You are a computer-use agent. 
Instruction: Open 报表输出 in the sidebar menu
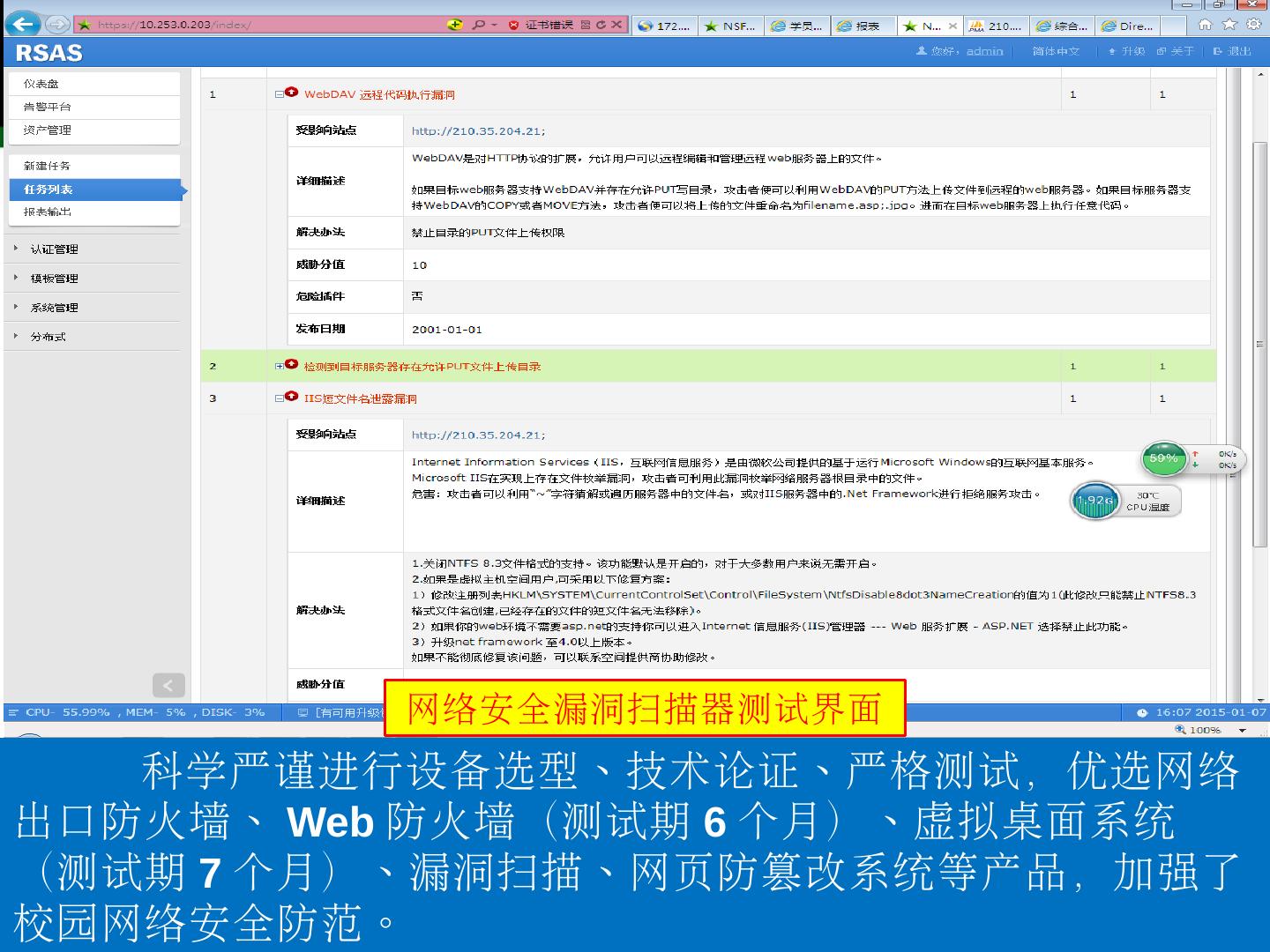48,212
